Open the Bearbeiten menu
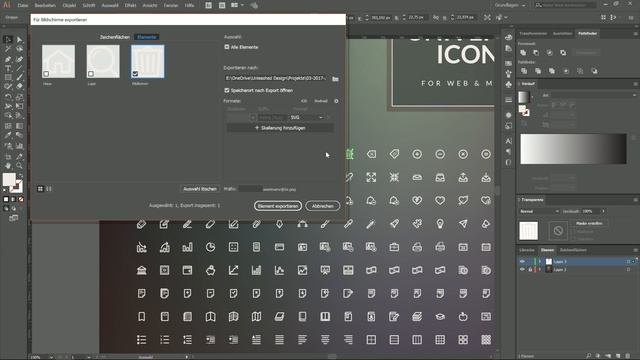640x360 pixels. pyautogui.click(x=45, y=5)
